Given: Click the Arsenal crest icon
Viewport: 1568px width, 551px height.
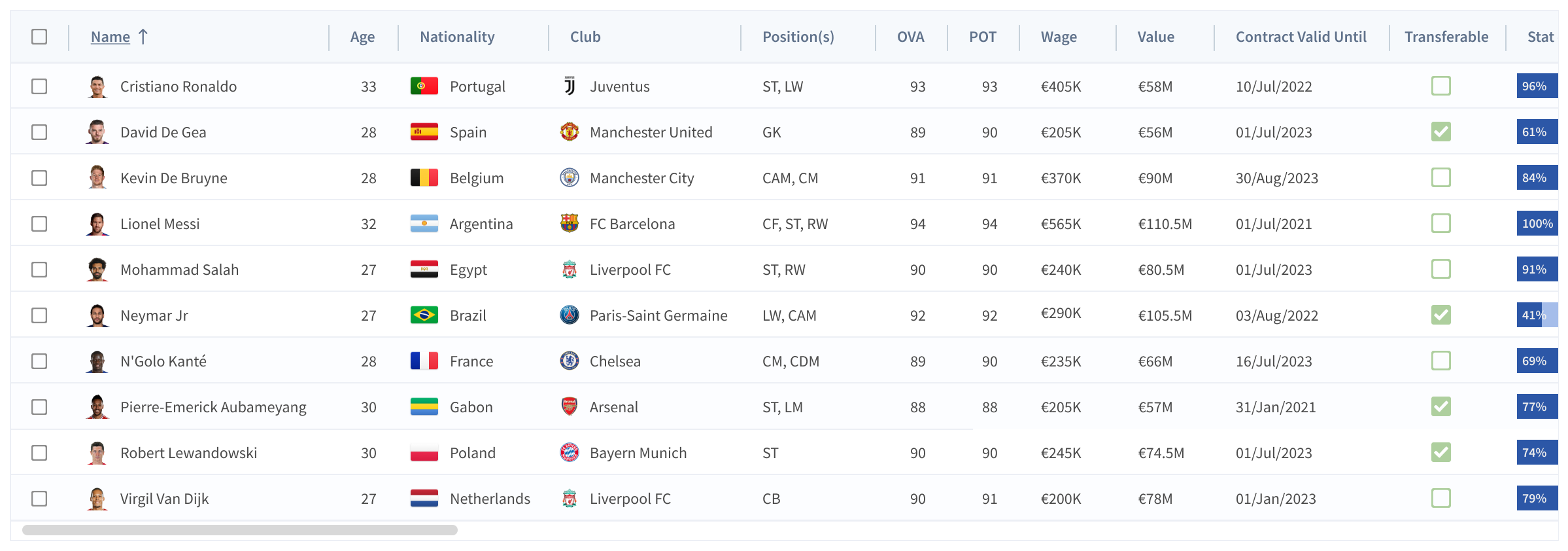Looking at the screenshot, I should pos(570,407).
